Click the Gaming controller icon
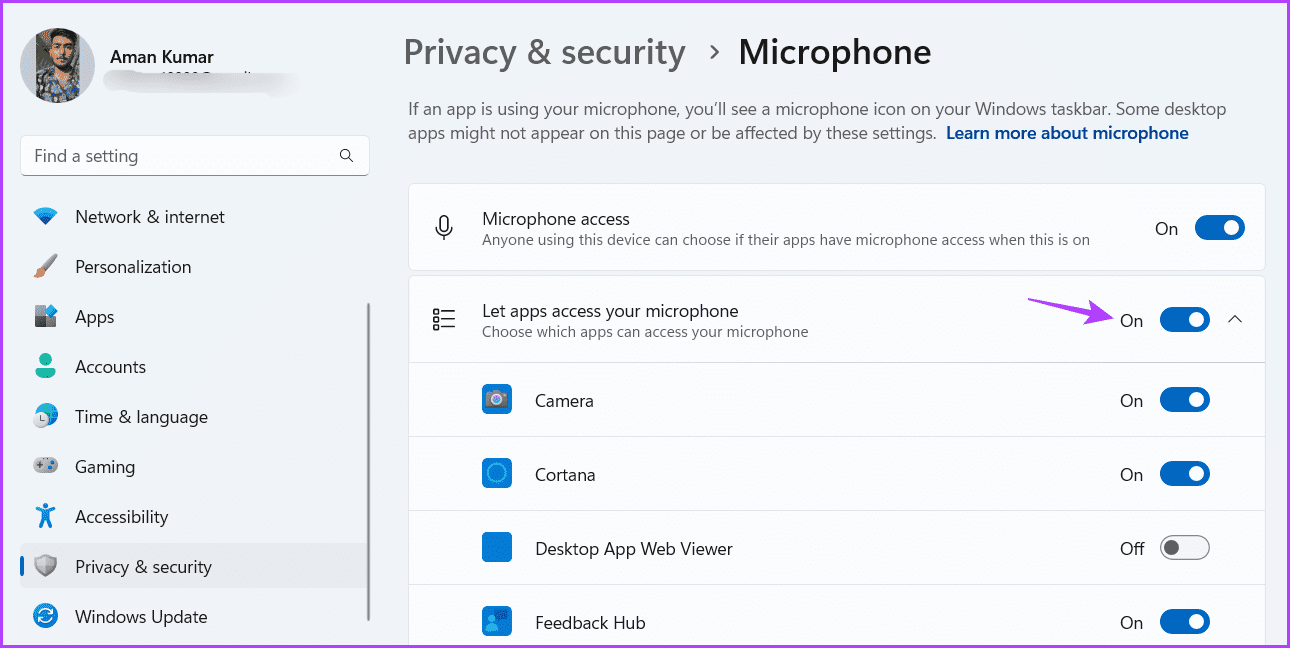 click(45, 466)
